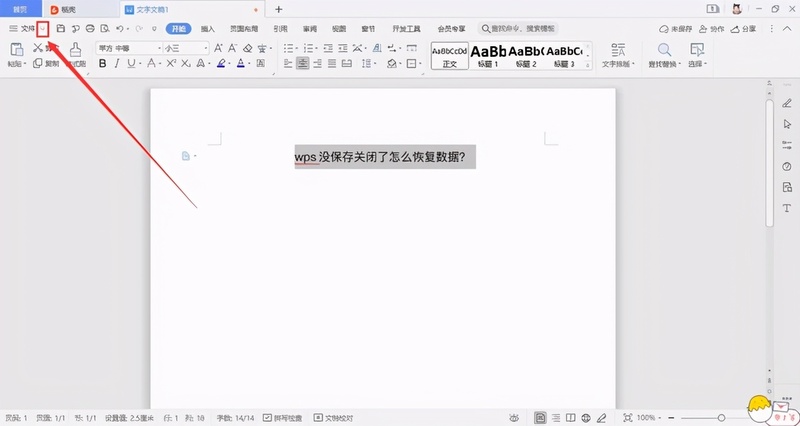This screenshot has width=800, height=426.
Task: Click the save icon in quick access toolbar
Action: pos(61,30)
